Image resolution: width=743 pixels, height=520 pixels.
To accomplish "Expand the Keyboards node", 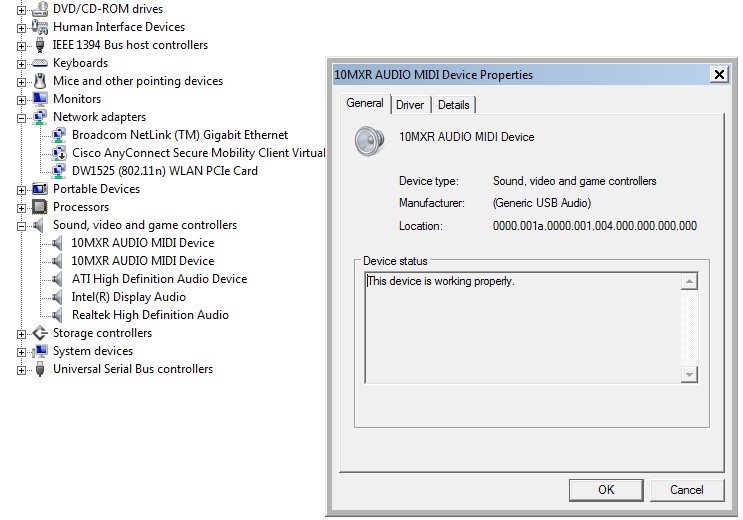I will [x=21, y=64].
